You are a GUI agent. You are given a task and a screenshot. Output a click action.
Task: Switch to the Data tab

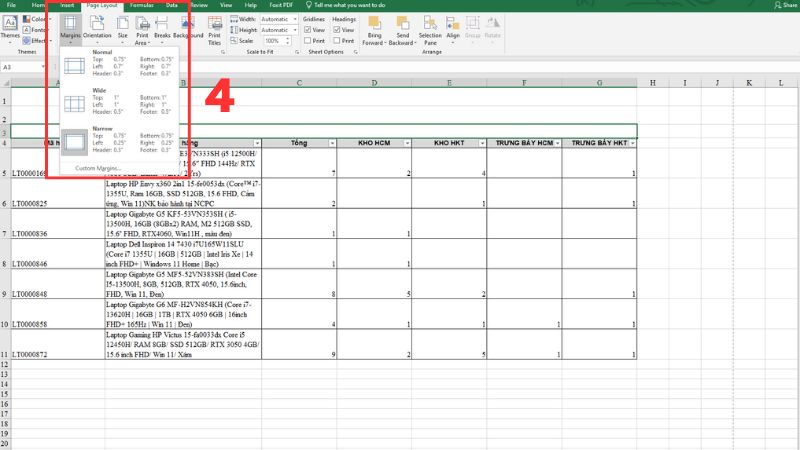tap(171, 5)
